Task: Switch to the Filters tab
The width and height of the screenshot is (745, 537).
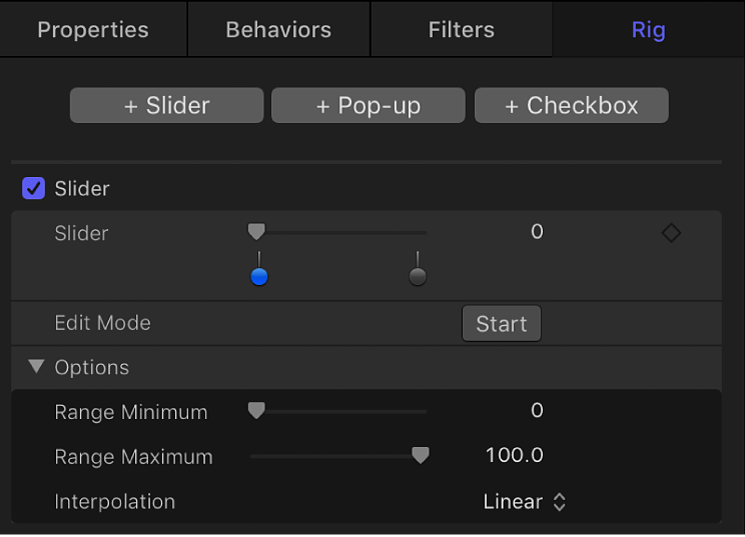Action: pyautogui.click(x=461, y=29)
